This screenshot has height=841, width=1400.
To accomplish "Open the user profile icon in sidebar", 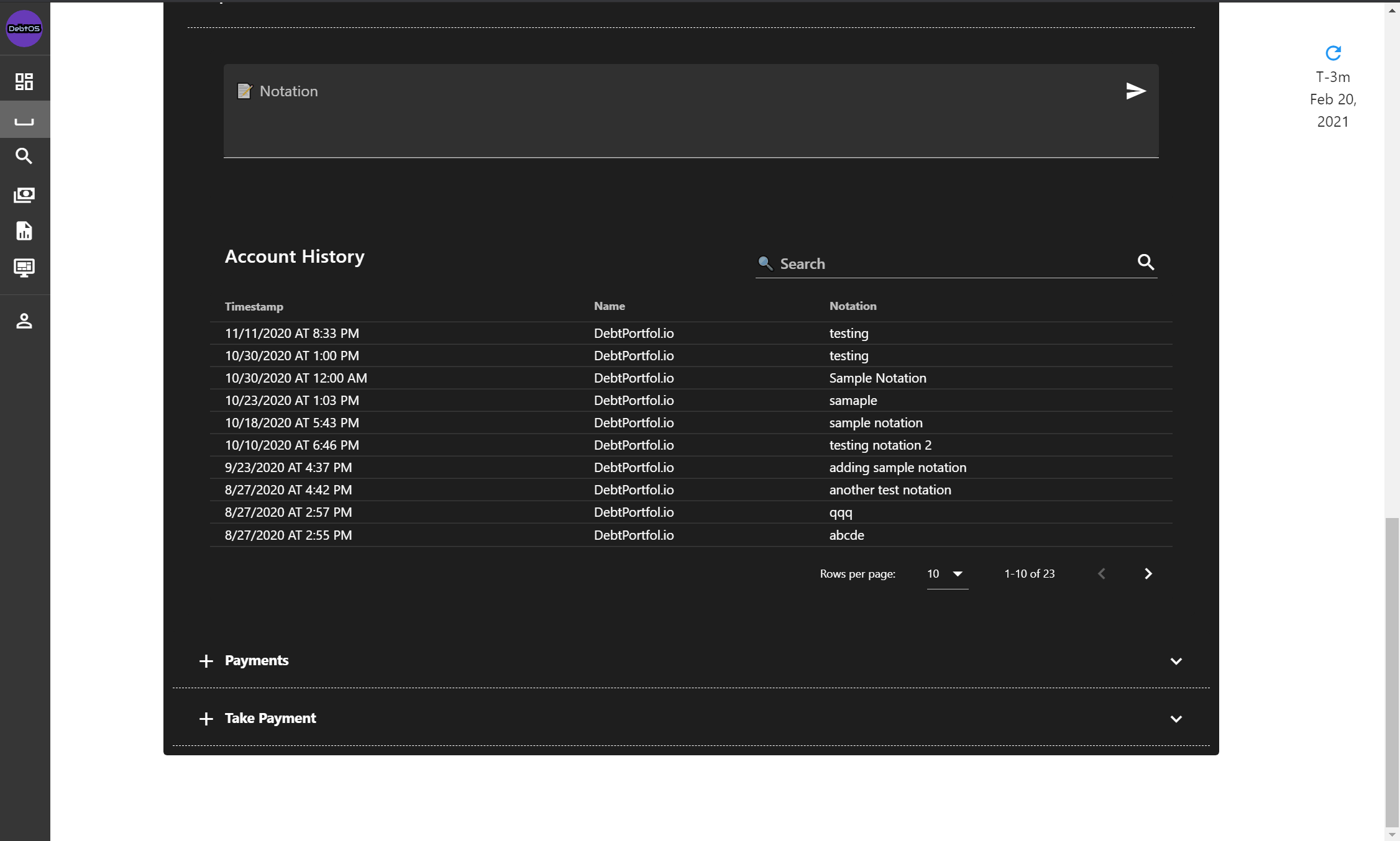I will coord(24,321).
